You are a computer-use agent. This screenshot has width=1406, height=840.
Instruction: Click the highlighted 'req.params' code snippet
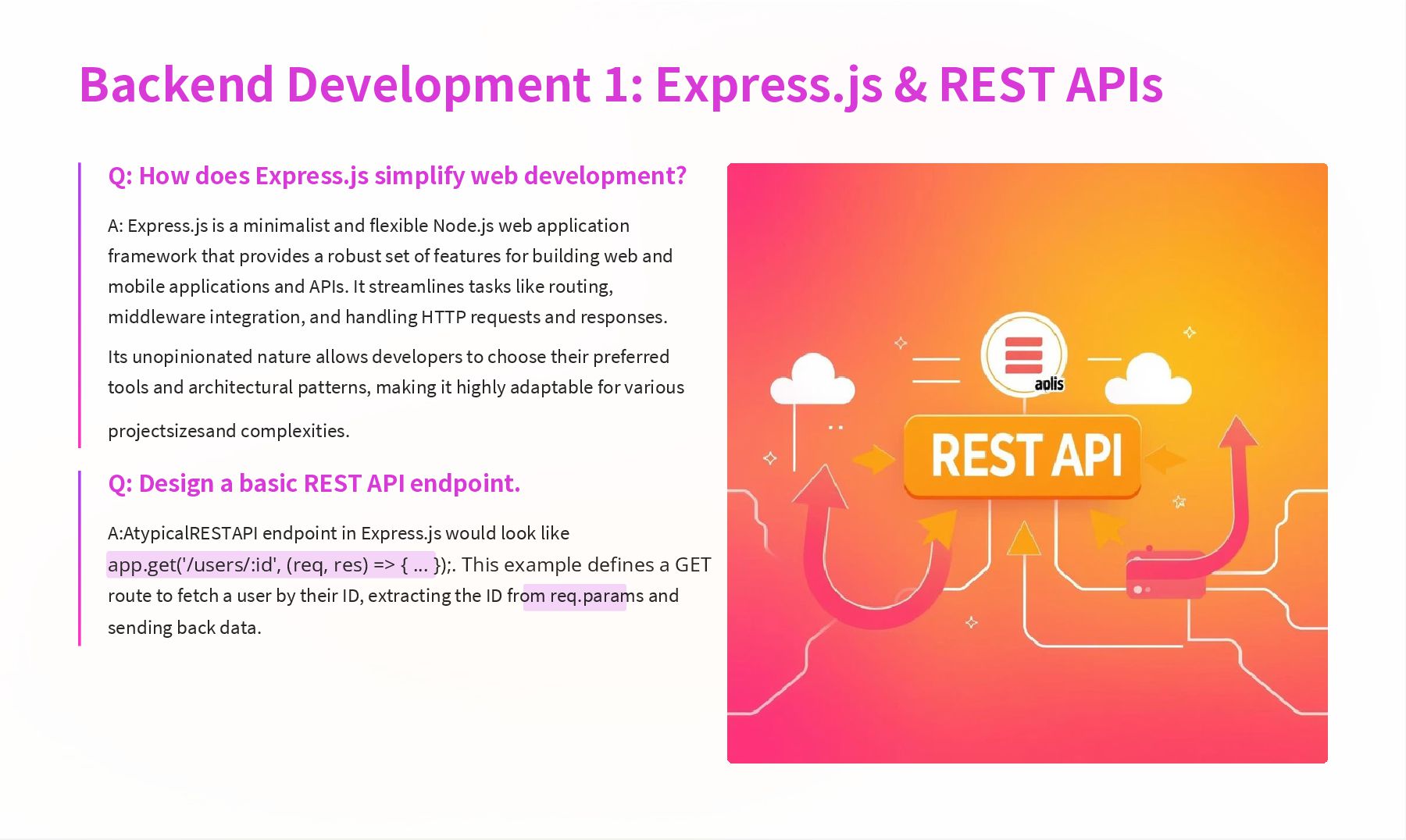click(x=575, y=596)
